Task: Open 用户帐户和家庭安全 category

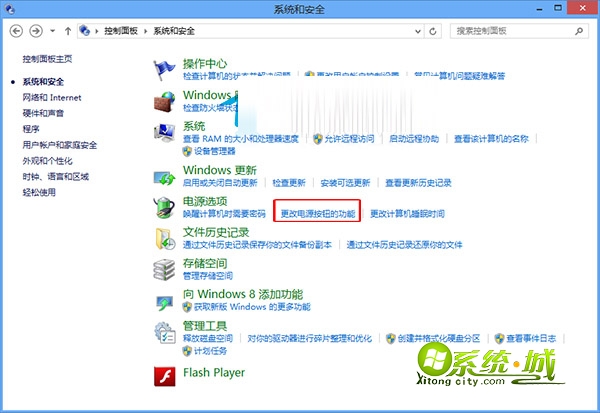Action: pyautogui.click(x=60, y=145)
